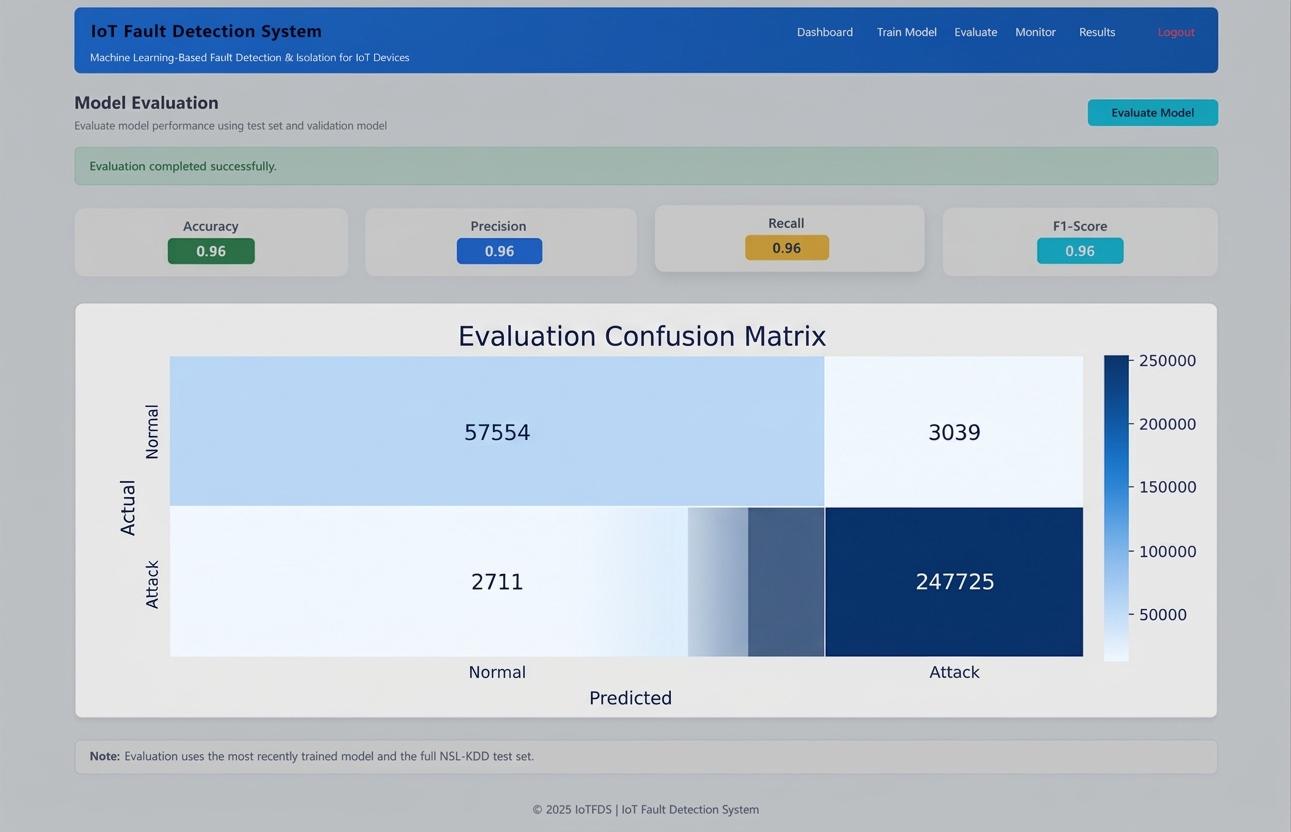Click the 'Evaluation completed successfully.' alert
This screenshot has width=1291, height=832.
(x=646, y=166)
